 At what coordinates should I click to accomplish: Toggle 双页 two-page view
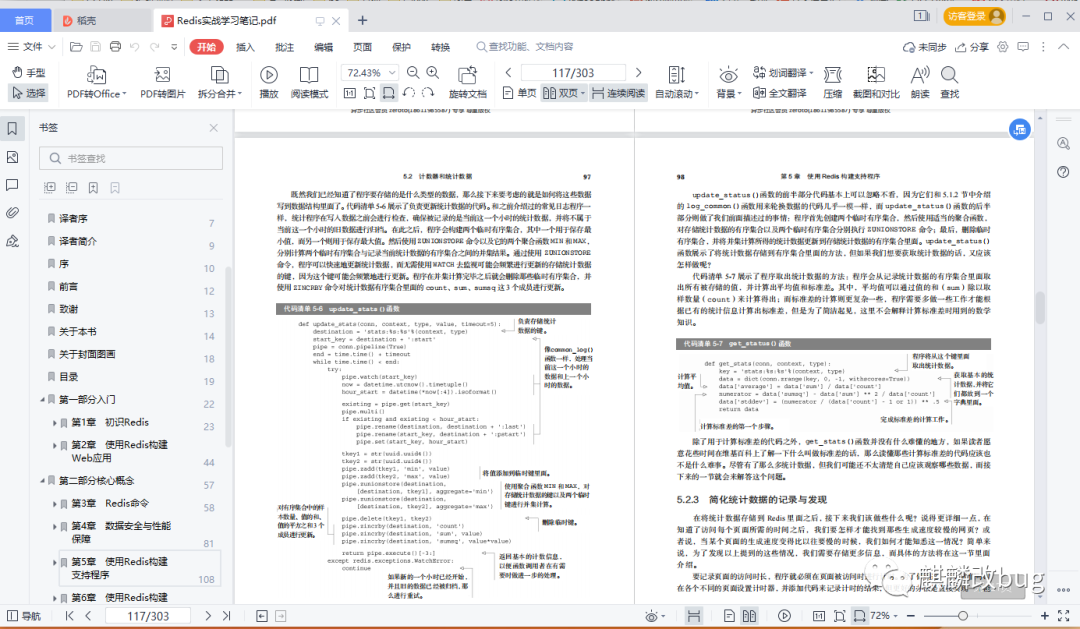coord(563,93)
